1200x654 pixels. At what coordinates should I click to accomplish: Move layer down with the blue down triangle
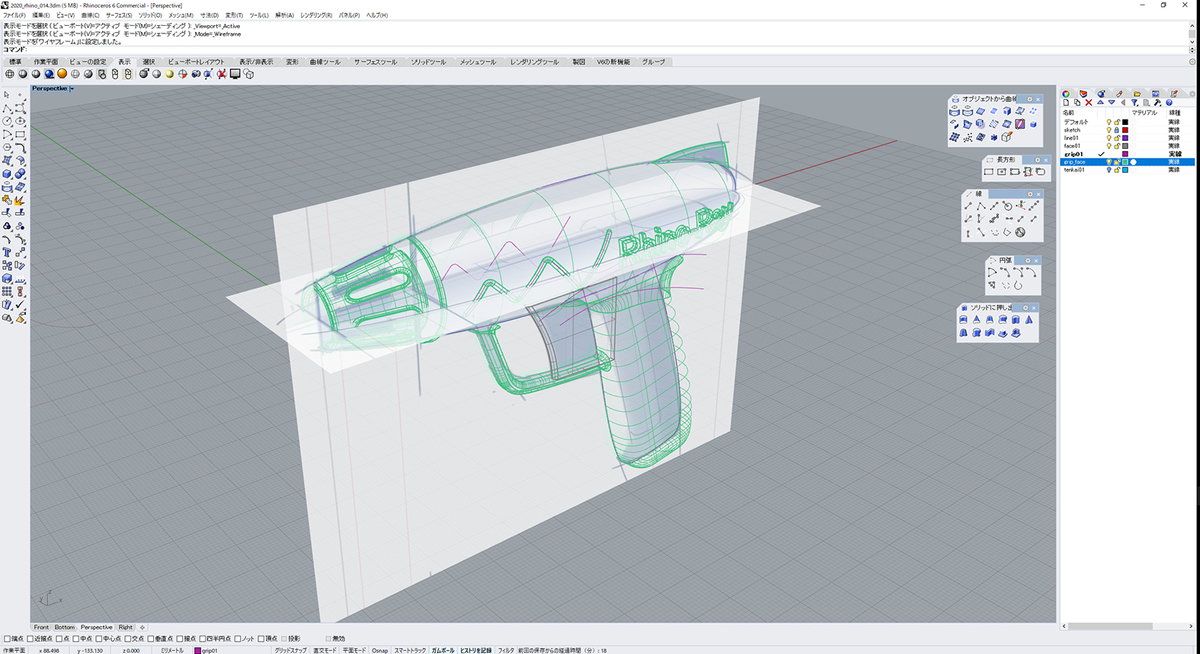click(x=1112, y=102)
